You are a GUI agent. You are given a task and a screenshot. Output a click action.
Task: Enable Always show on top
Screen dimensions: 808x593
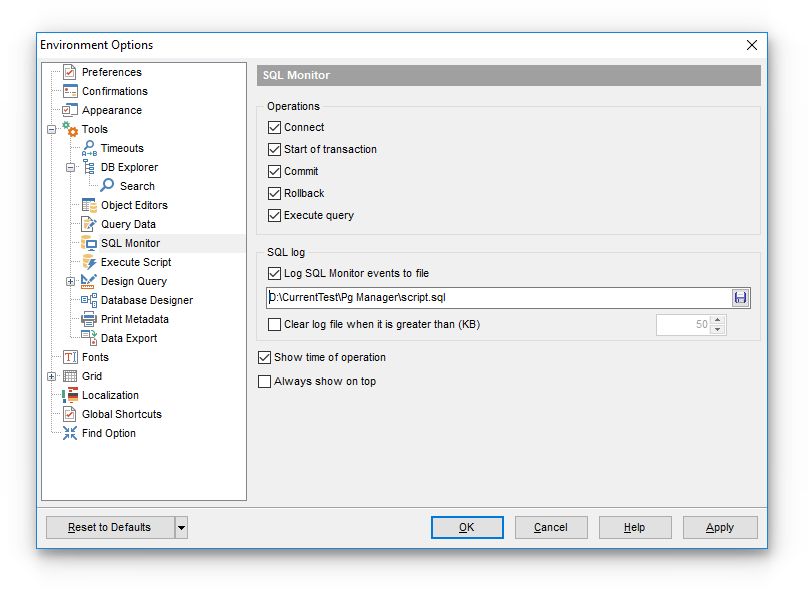pos(265,381)
